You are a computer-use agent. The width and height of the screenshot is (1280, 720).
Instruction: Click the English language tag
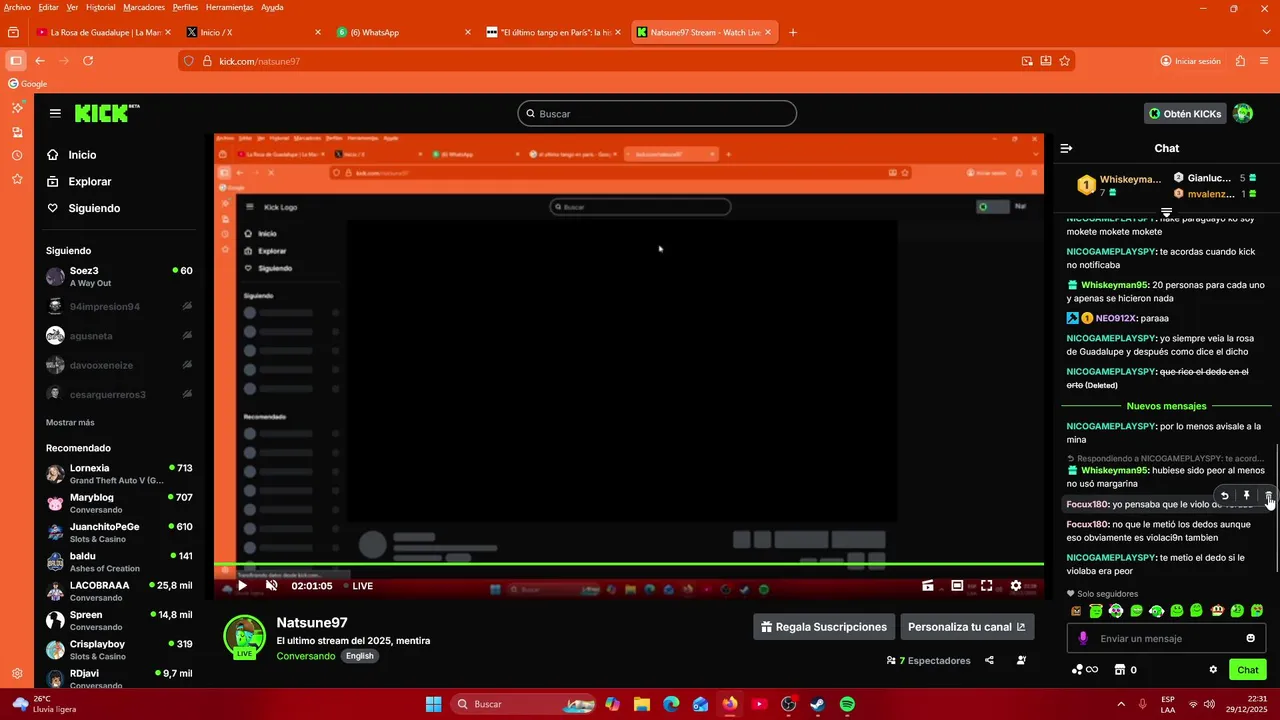point(359,656)
